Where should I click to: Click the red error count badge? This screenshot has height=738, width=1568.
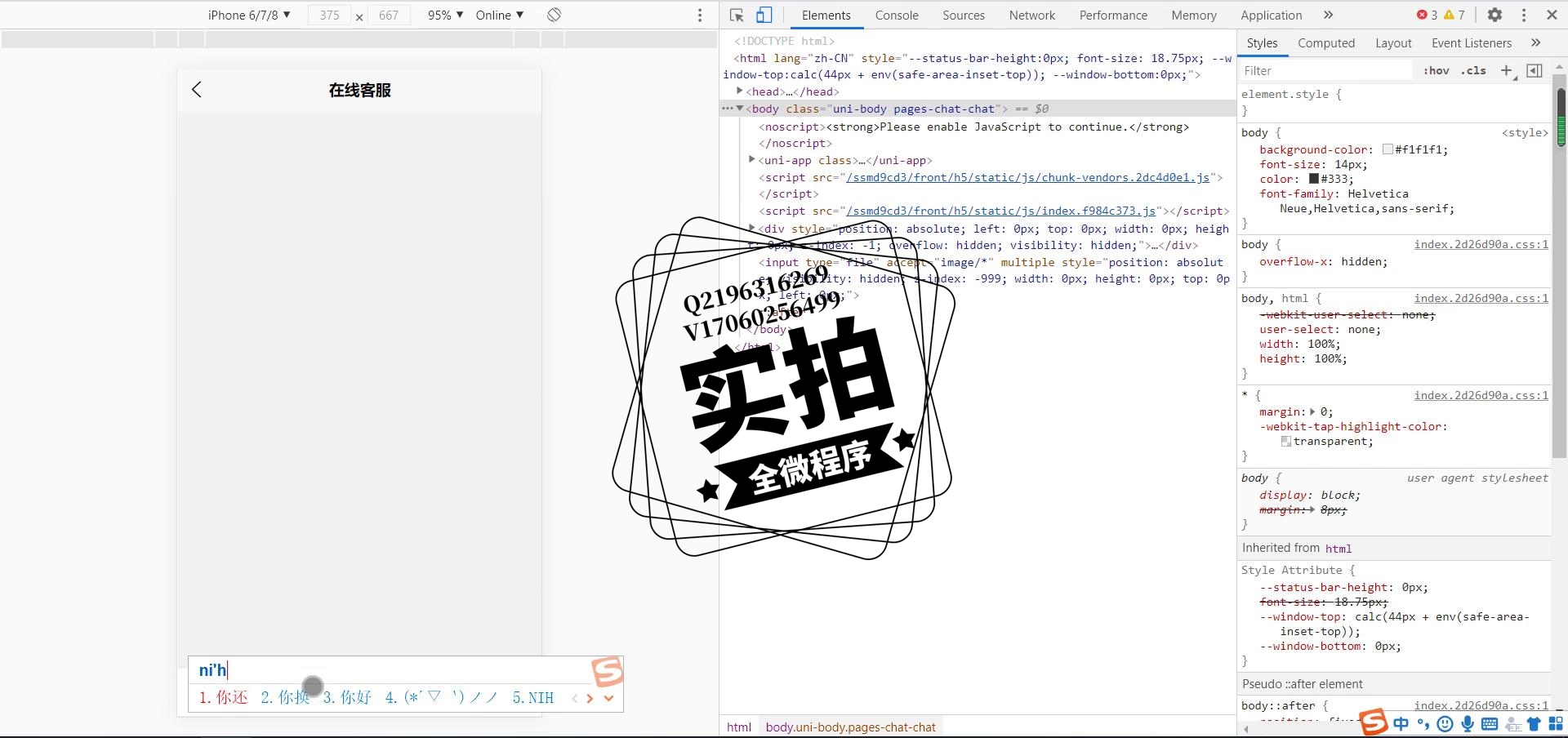click(1428, 15)
